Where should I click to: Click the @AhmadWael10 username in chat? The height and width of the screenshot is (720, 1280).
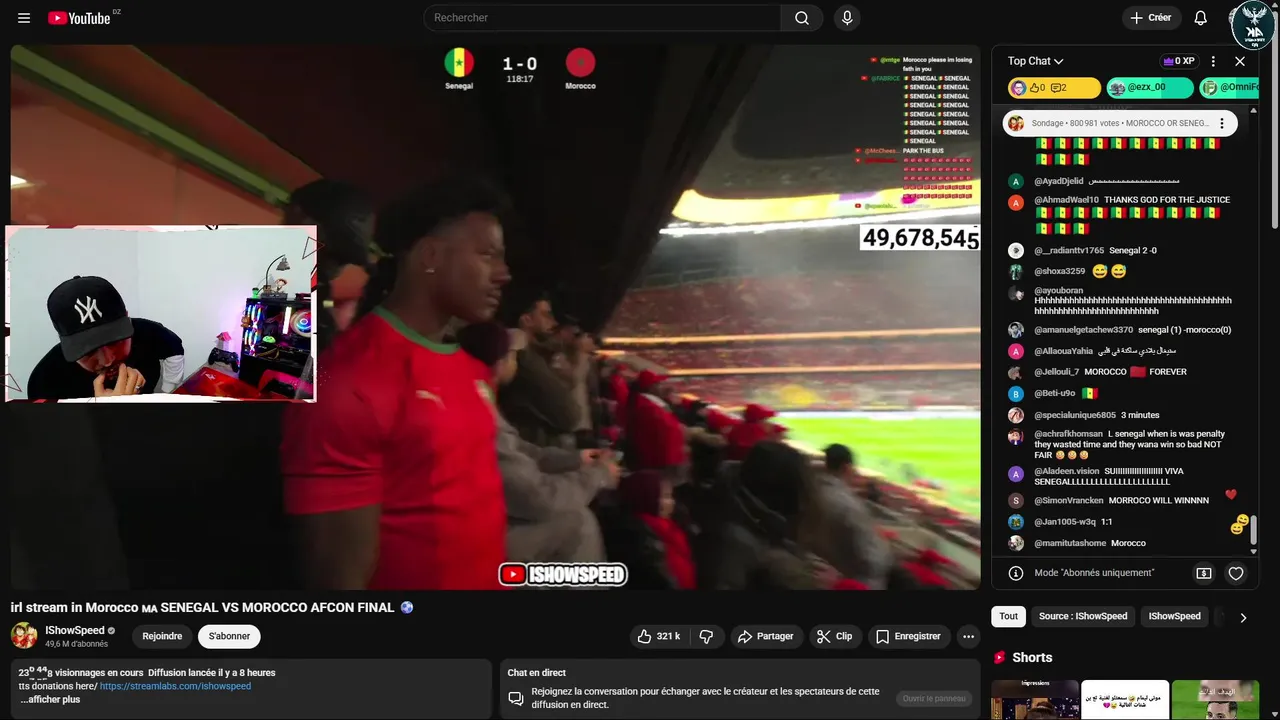click(1066, 200)
